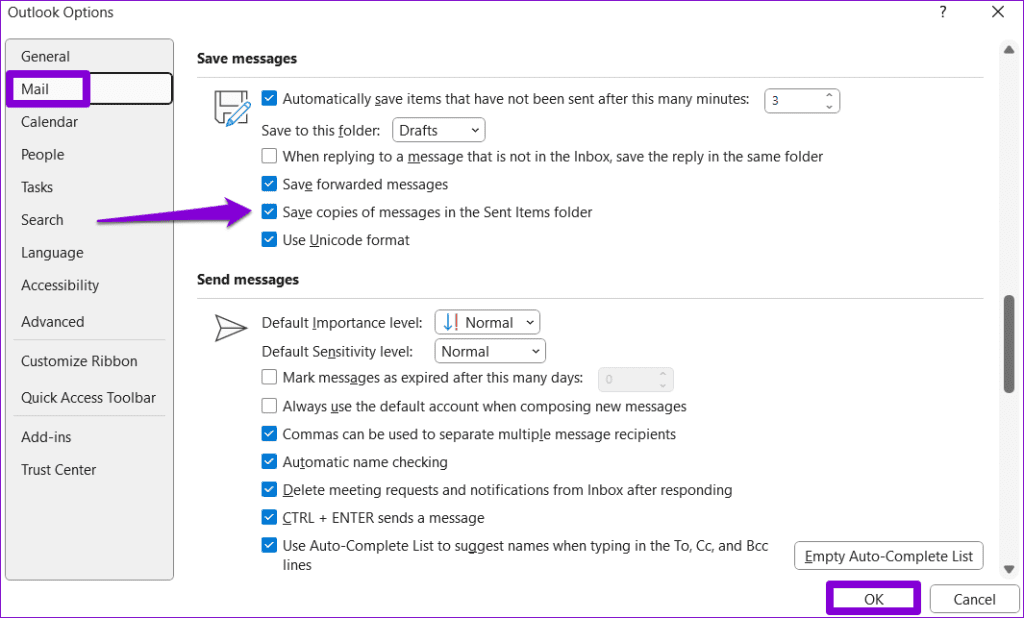1024x618 pixels.
Task: Uncheck CTRL + ENTER sends a message
Action: tap(269, 518)
